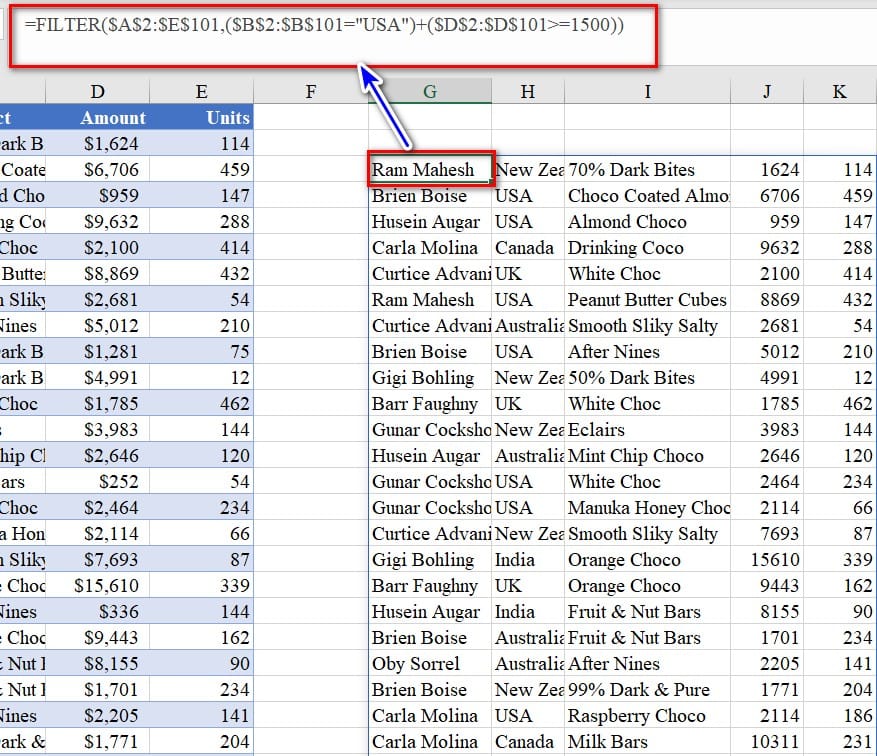Select the column K header
This screenshot has height=756, width=877.
click(839, 92)
